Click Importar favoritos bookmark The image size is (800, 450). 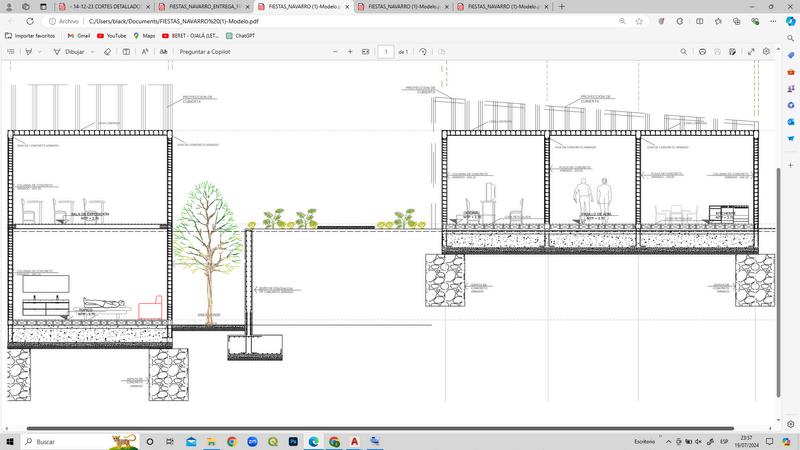(30, 36)
